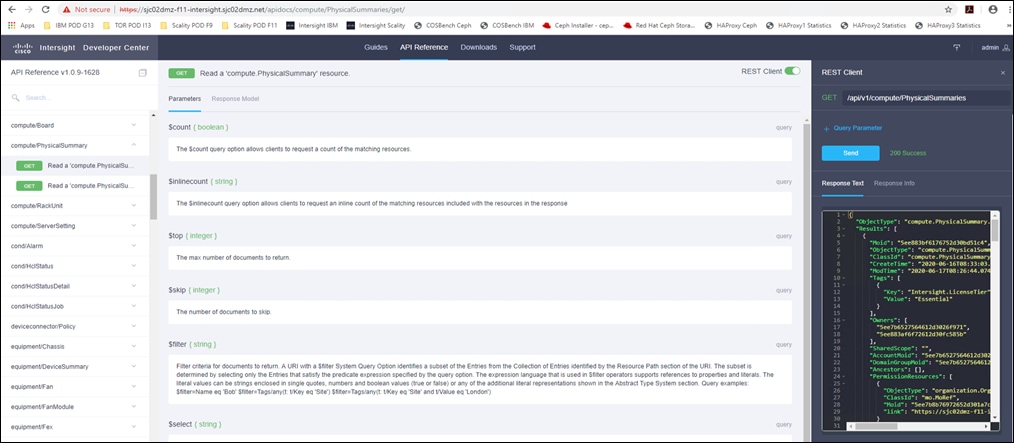
Task: Open the HAProxy Ceph bookmark
Action: click(x=731, y=26)
